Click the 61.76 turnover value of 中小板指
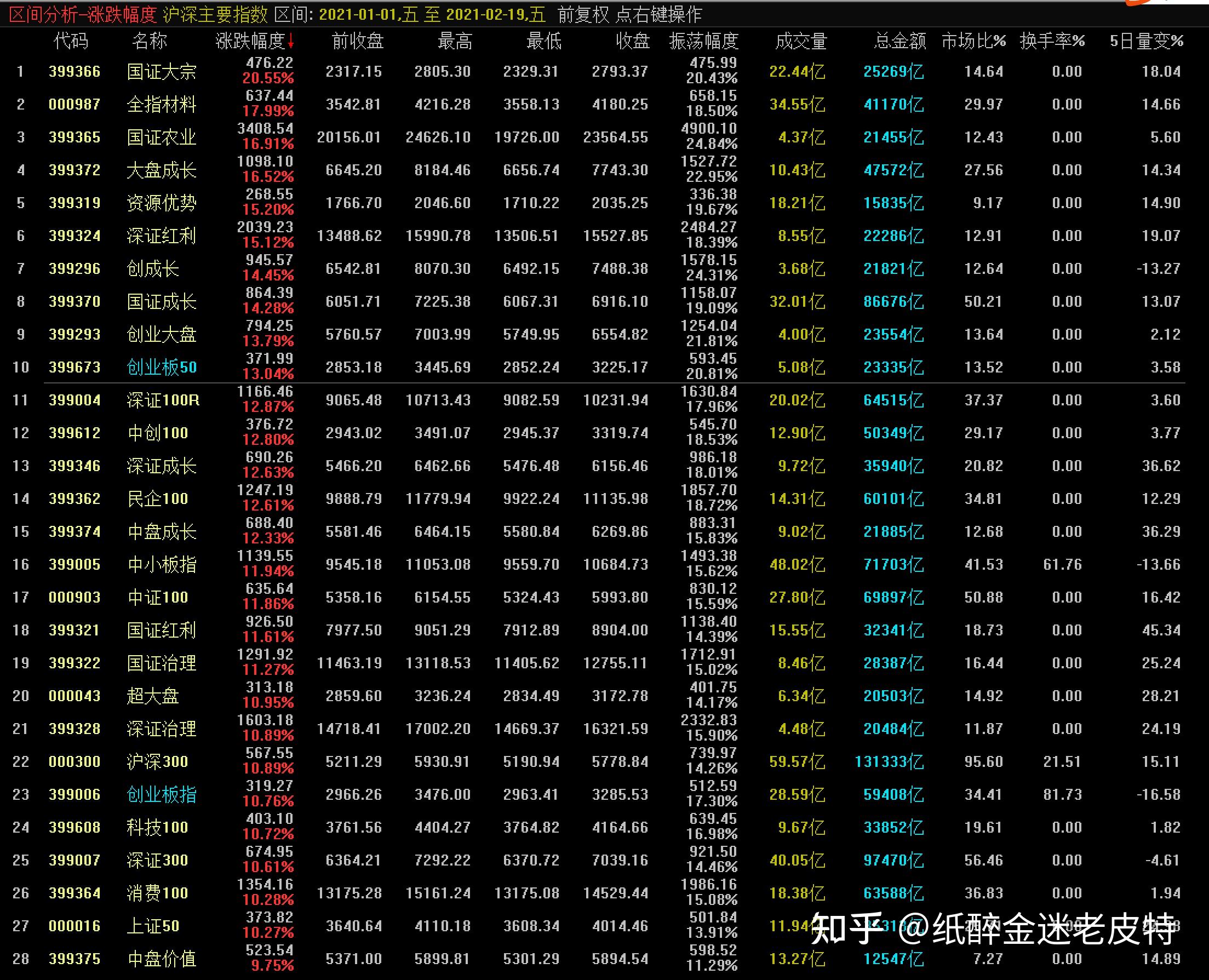Screen dimensions: 1209x980 tap(1062, 565)
